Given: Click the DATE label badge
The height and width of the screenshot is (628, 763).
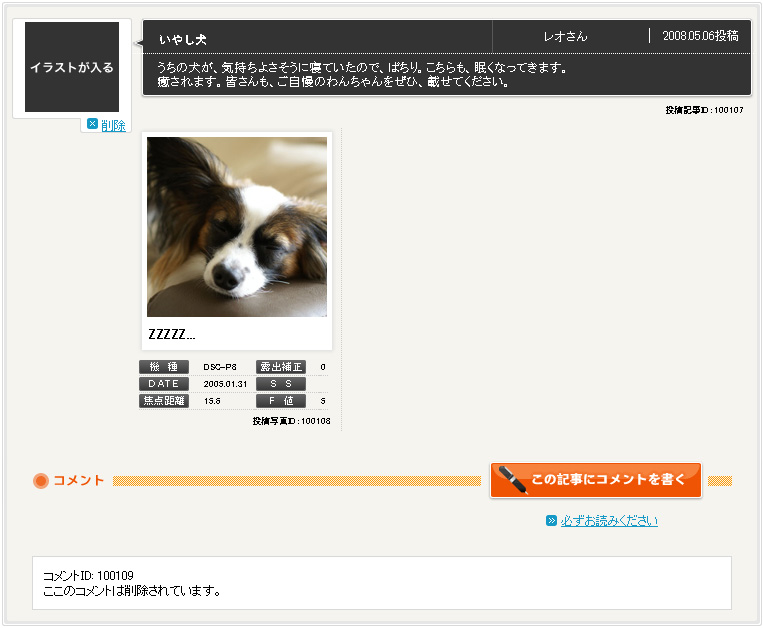Looking at the screenshot, I should click(163, 384).
